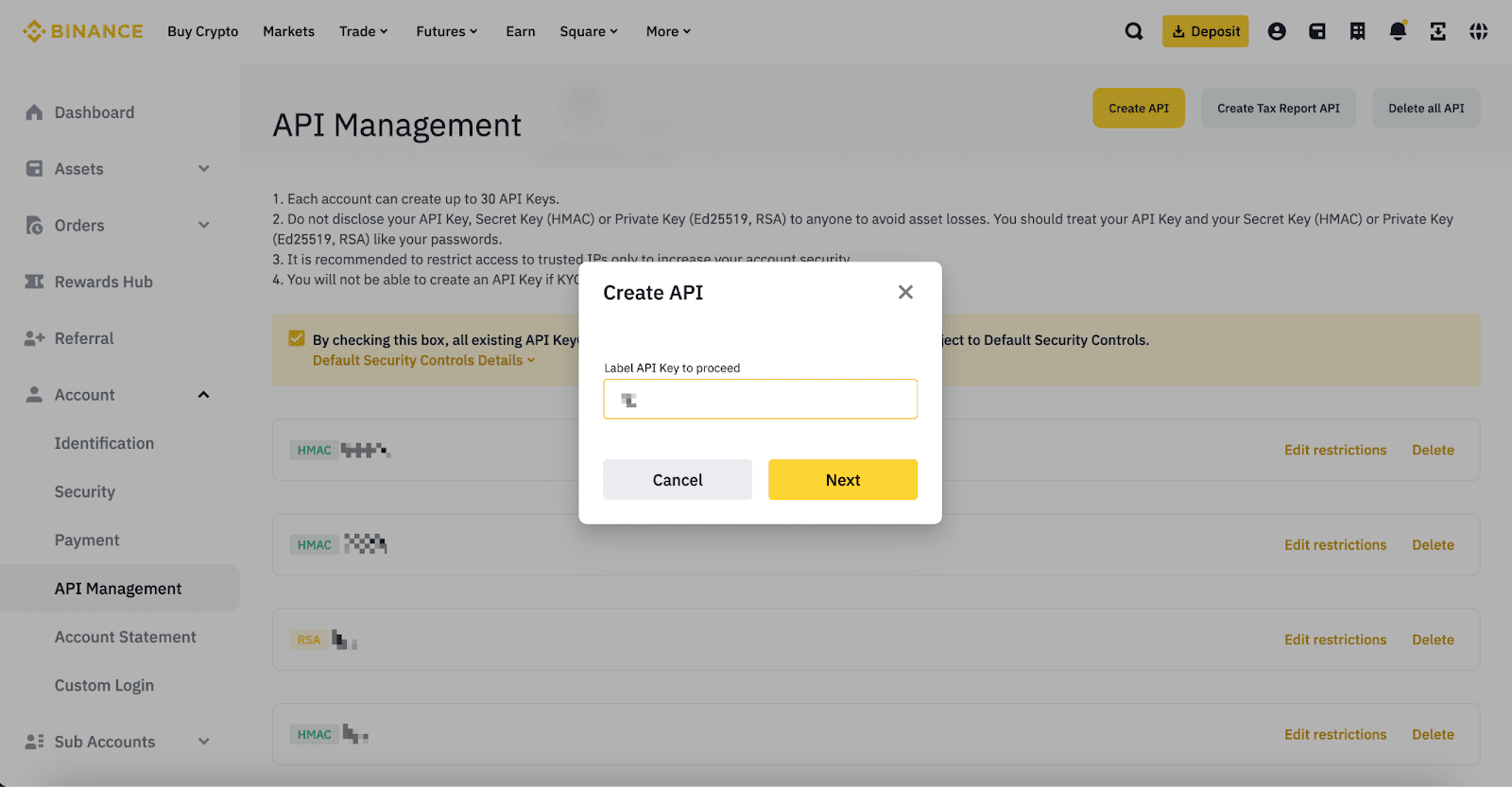Viewport: 1512px width, 787px height.
Task: Open the user profile icon
Action: pos(1277,31)
